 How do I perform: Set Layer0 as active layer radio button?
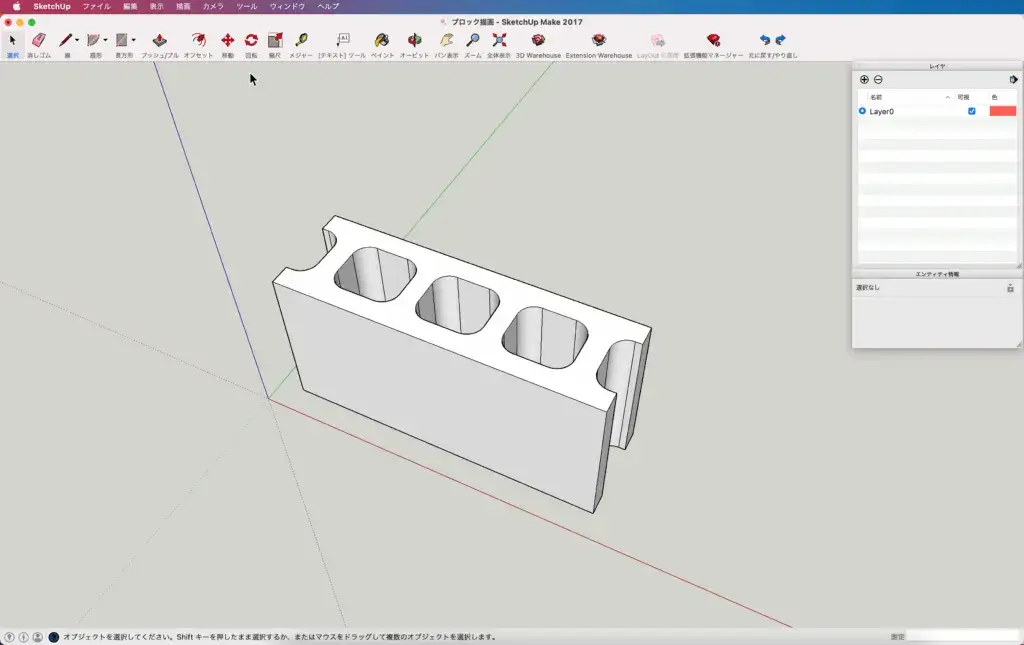862,111
